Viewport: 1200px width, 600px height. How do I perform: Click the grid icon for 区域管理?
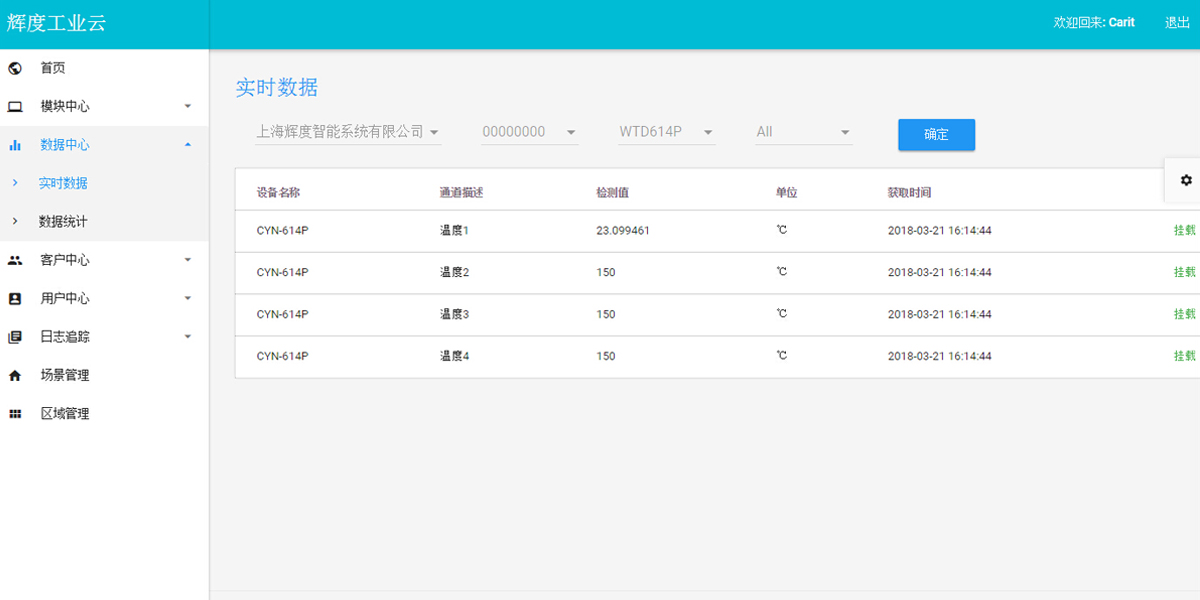(x=15, y=414)
